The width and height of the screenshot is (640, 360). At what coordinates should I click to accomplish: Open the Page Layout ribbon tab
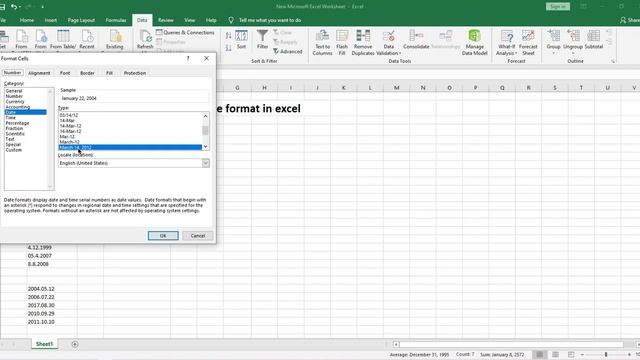coord(81,20)
